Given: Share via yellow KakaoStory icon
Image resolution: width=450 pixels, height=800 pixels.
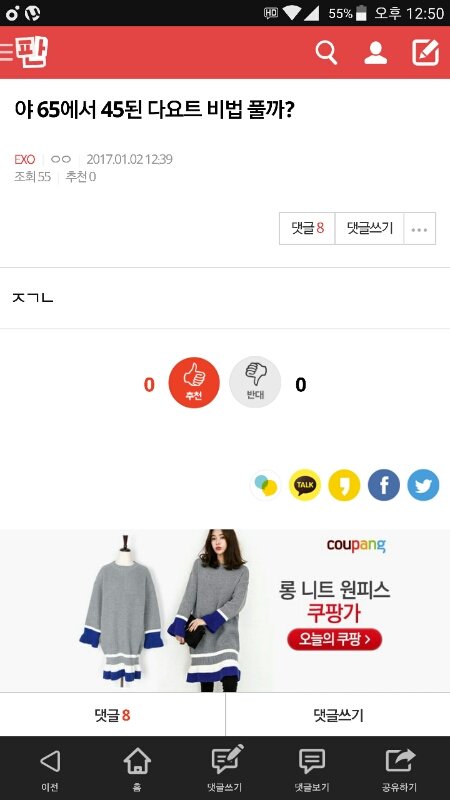Looking at the screenshot, I should (344, 485).
